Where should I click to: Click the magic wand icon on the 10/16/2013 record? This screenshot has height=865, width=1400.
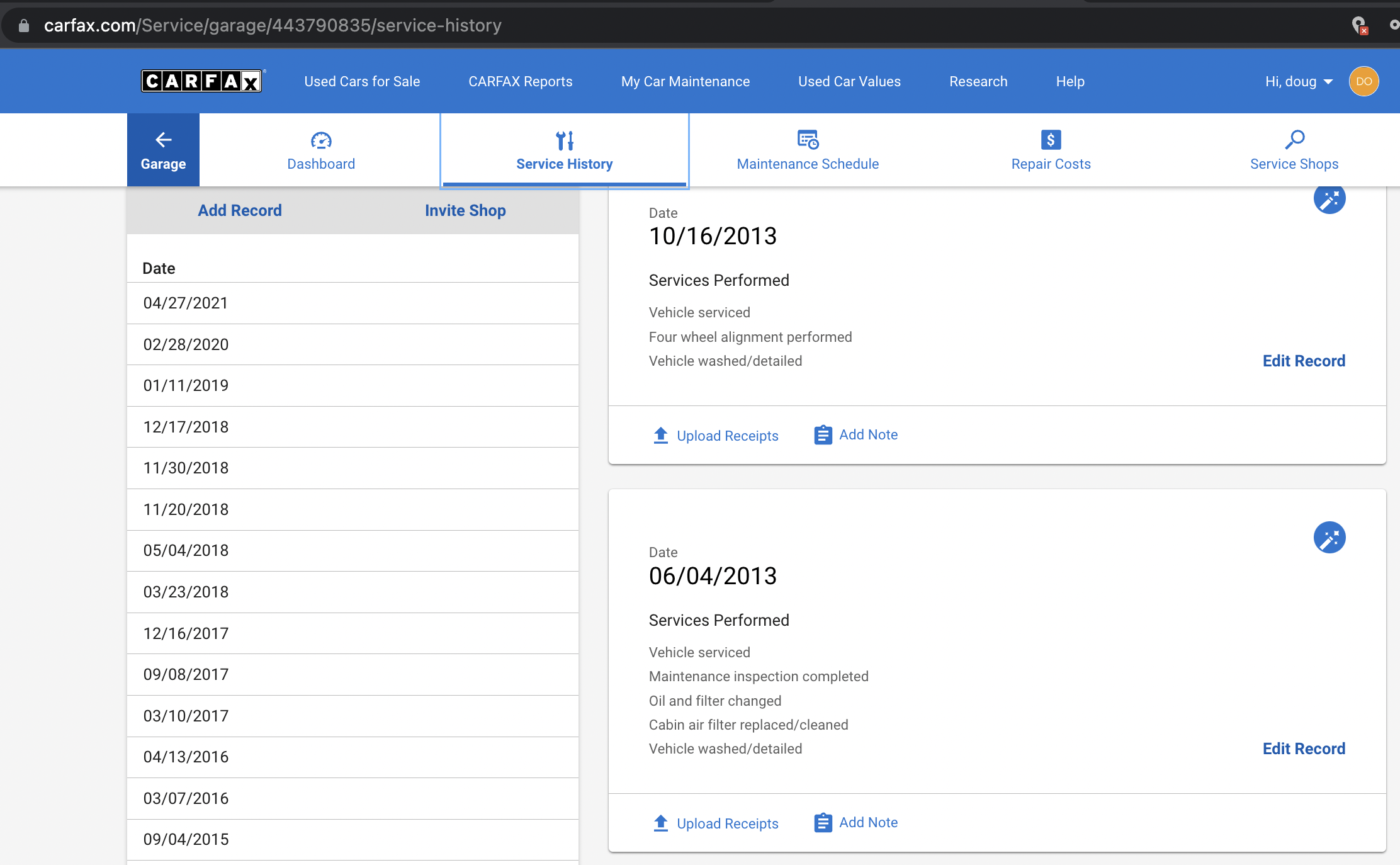(x=1329, y=199)
